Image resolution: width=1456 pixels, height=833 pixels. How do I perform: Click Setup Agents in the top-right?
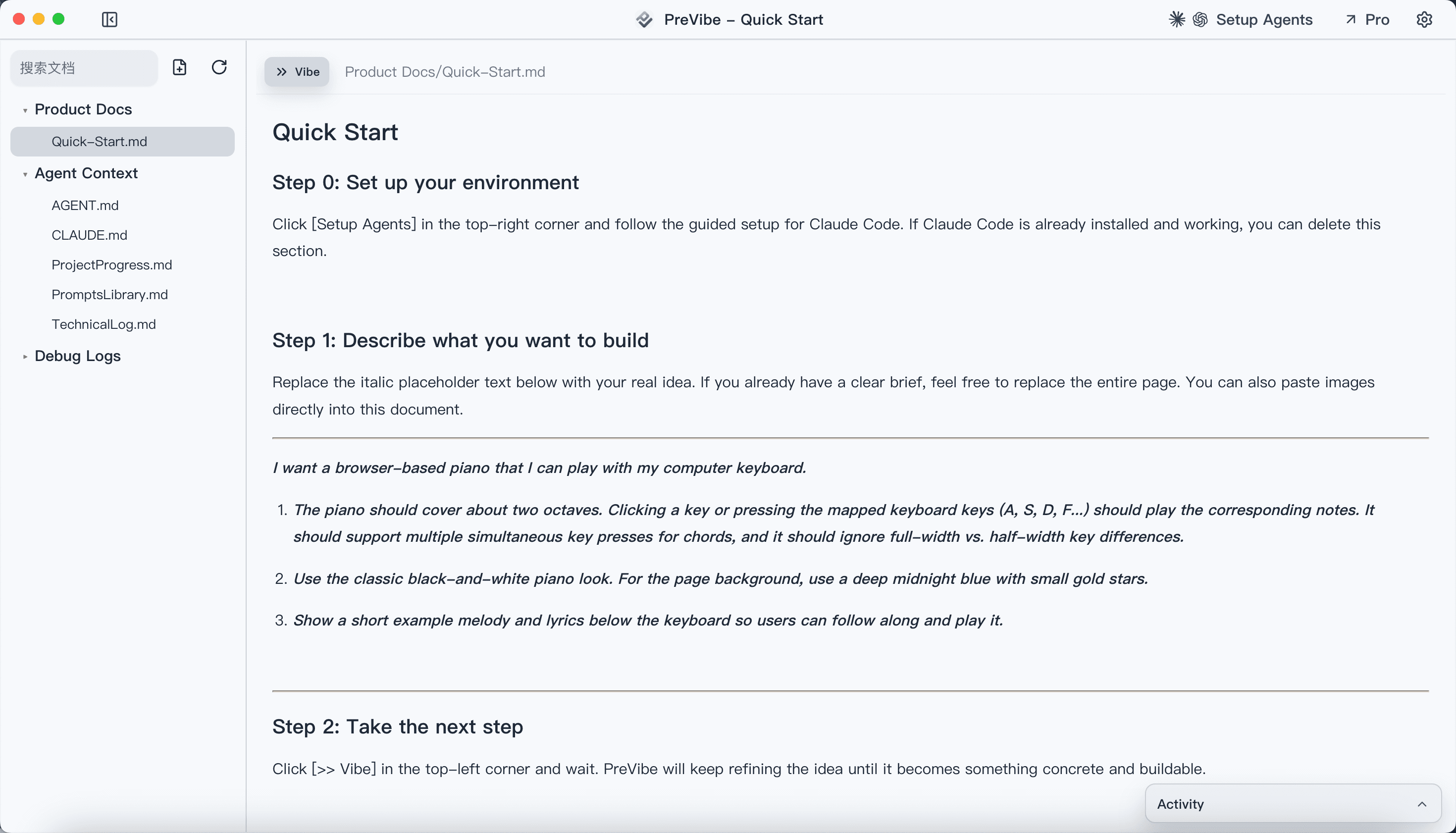[1264, 19]
